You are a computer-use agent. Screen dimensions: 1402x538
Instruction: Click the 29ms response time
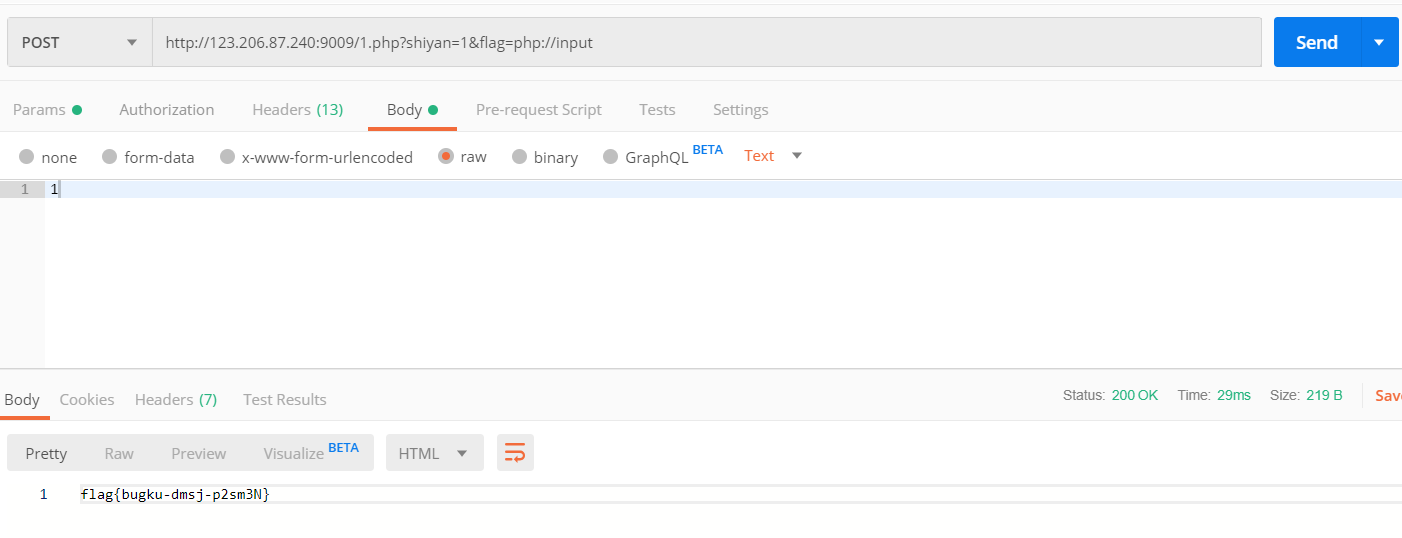point(1234,395)
